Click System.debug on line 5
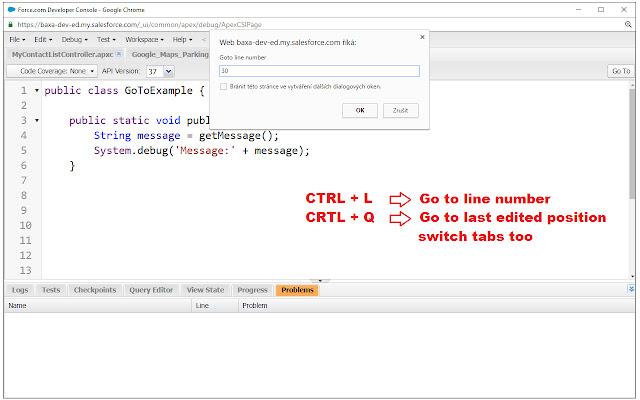 (131, 151)
